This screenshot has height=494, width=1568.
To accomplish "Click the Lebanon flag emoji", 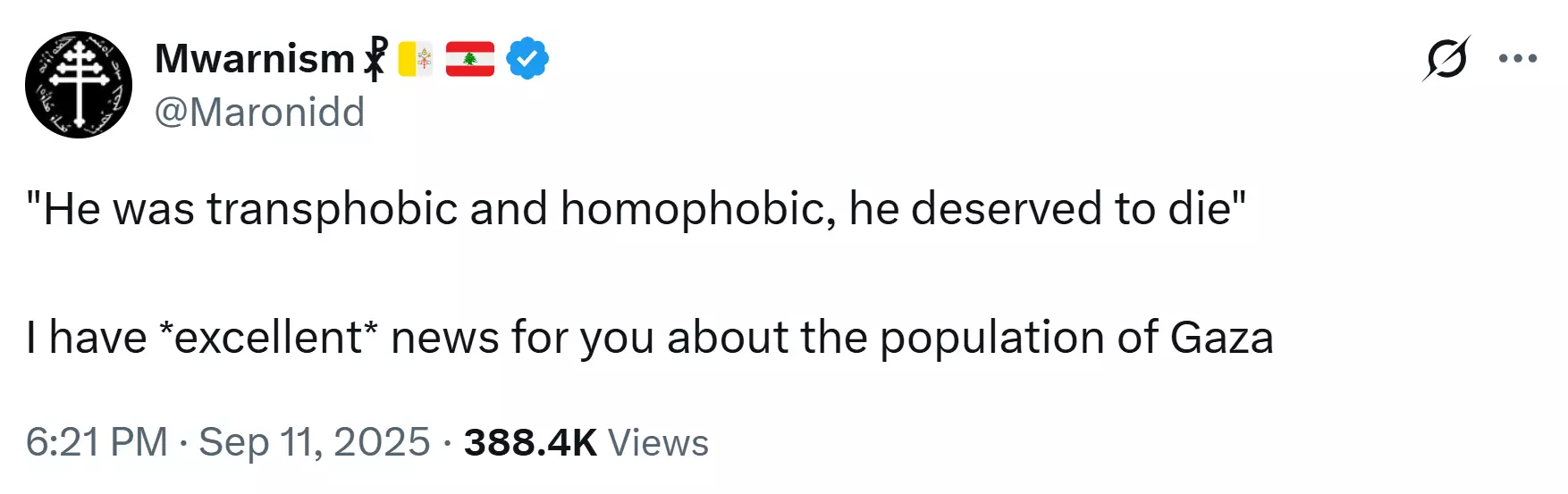I will coord(470,59).
